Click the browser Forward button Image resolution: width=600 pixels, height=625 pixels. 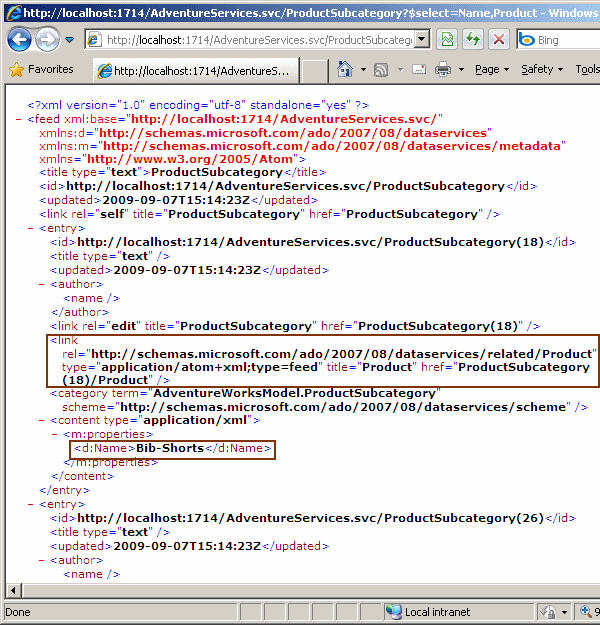point(47,40)
